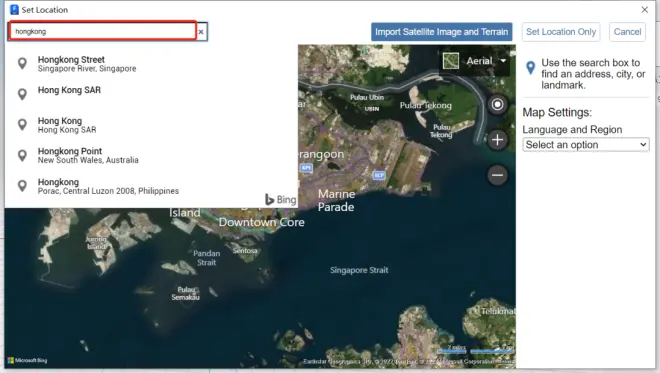
Task: Expand the Language and Region select box
Action: click(x=585, y=145)
